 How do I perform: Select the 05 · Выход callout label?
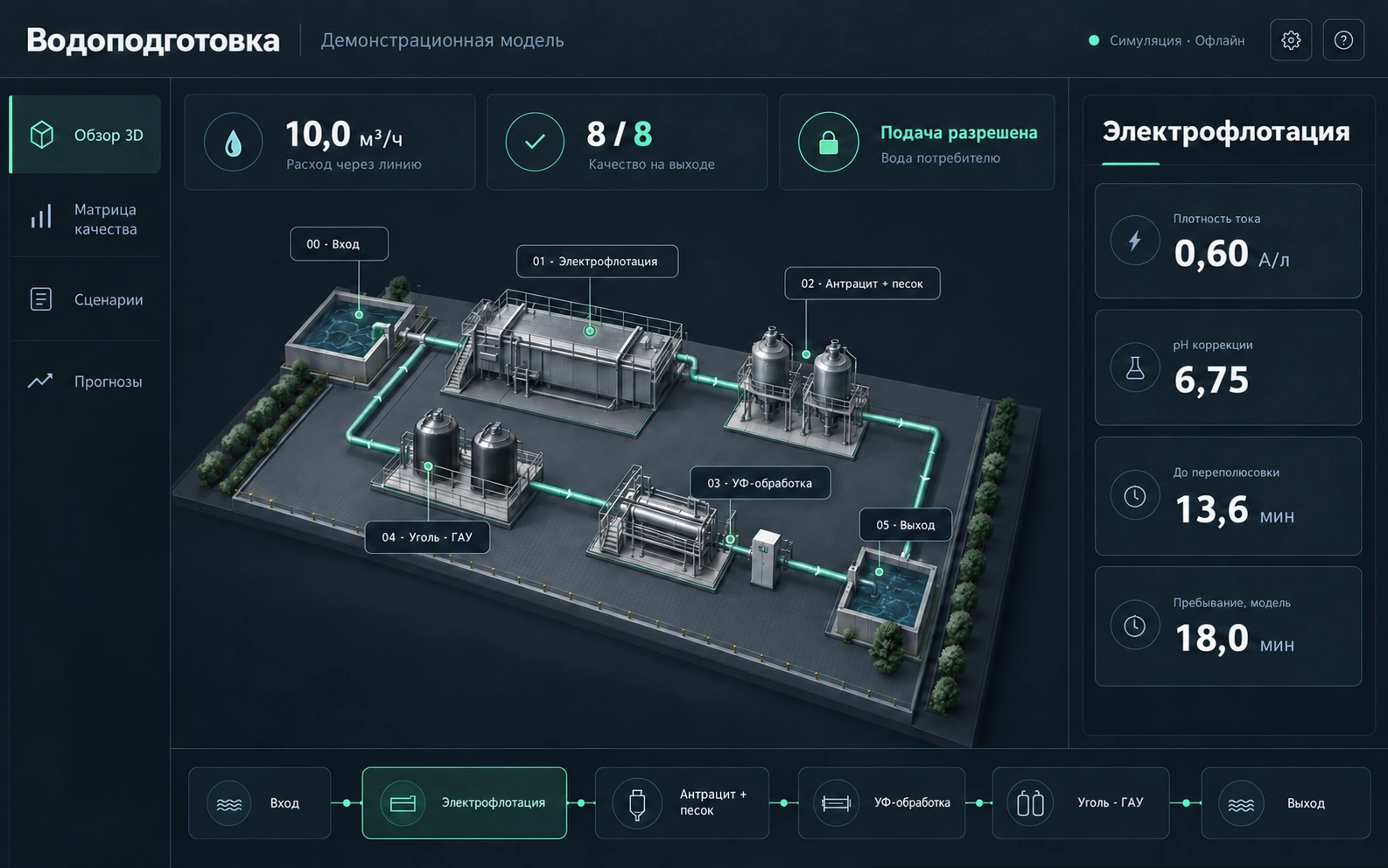click(906, 525)
